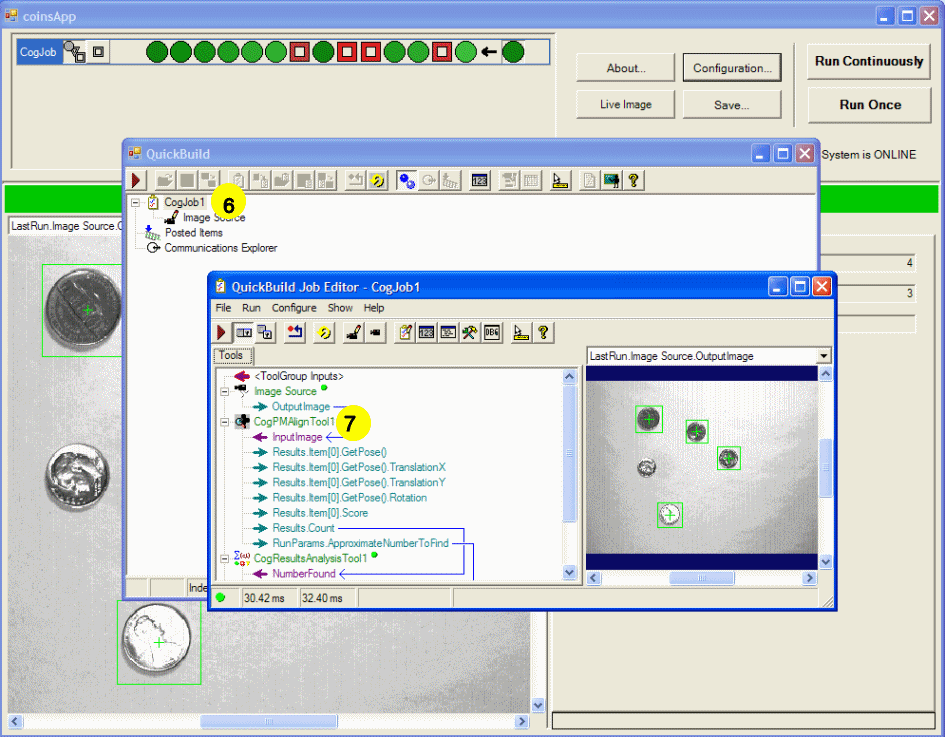Click the yellow reset cycle icon in Job Editor
This screenshot has width=945, height=737.
coord(323,333)
